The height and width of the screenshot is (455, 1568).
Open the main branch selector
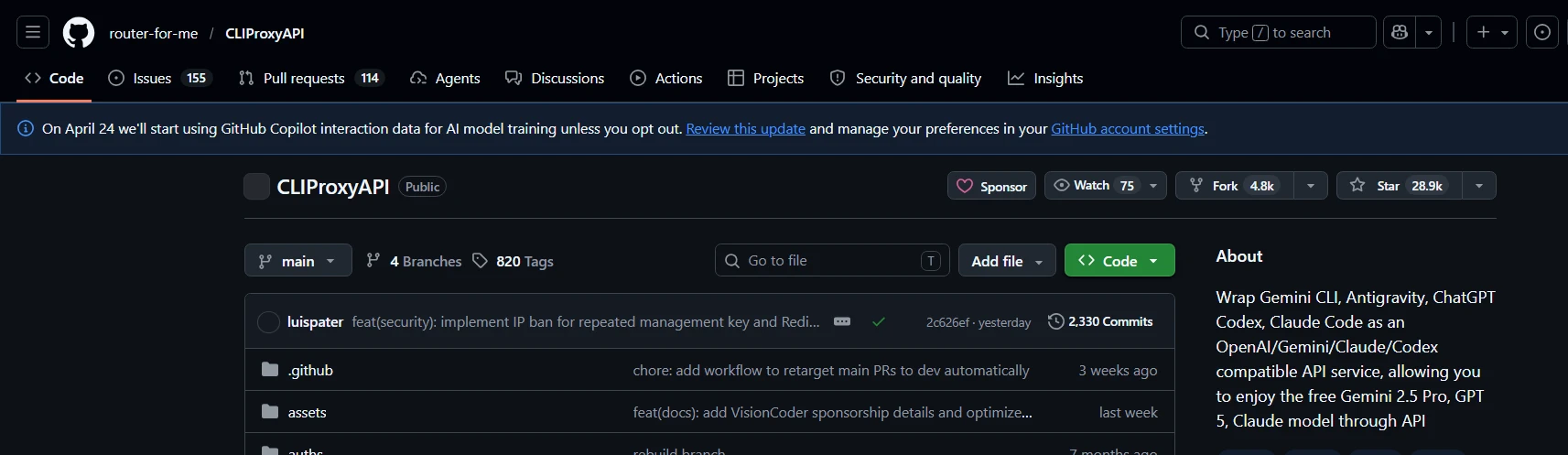pos(297,261)
